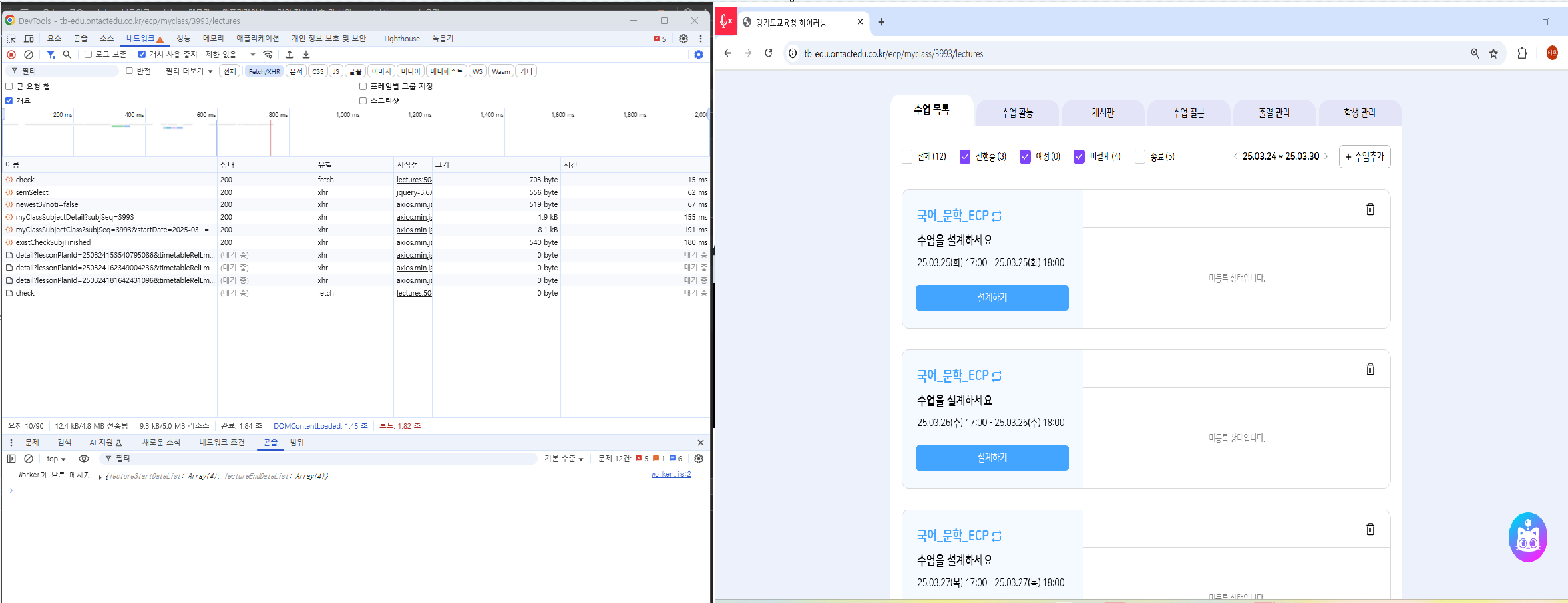
Task: Switch to the 수업 활동 tab
Action: [x=1017, y=113]
